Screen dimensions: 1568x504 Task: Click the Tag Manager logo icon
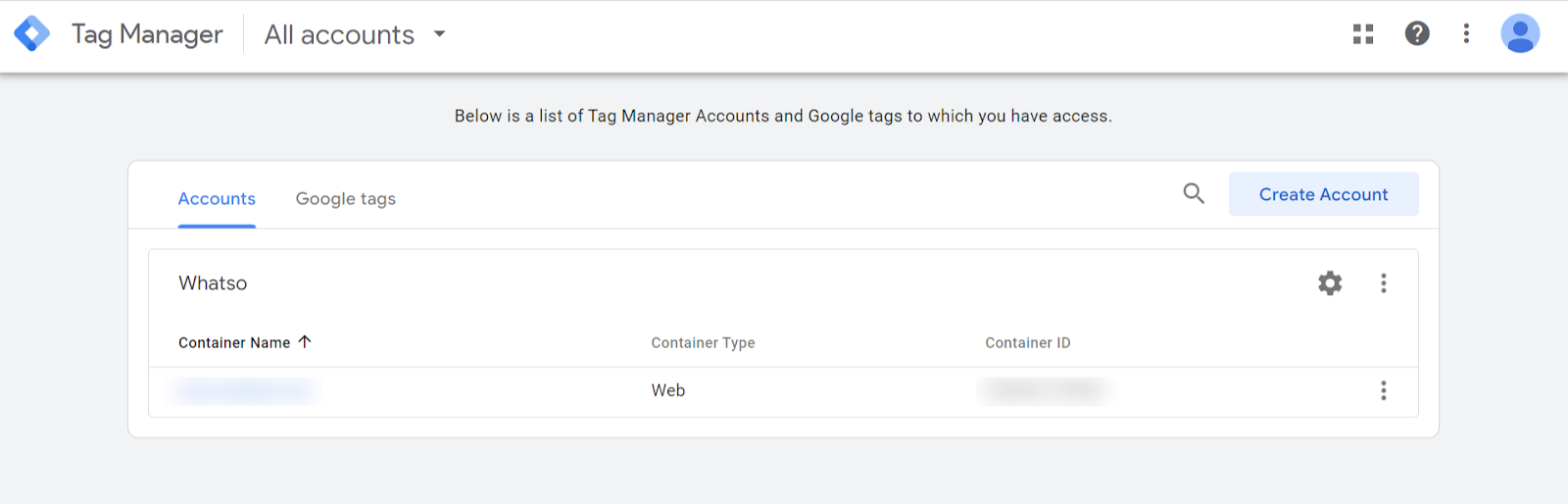pyautogui.click(x=31, y=34)
